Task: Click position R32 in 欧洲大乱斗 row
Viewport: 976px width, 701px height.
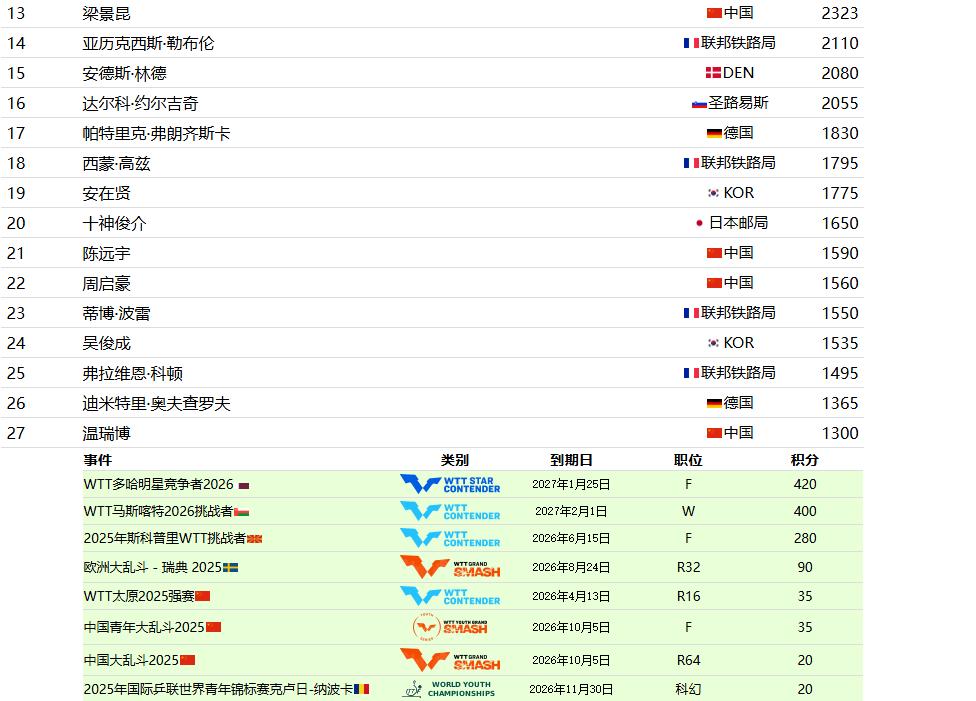Action: click(688, 567)
